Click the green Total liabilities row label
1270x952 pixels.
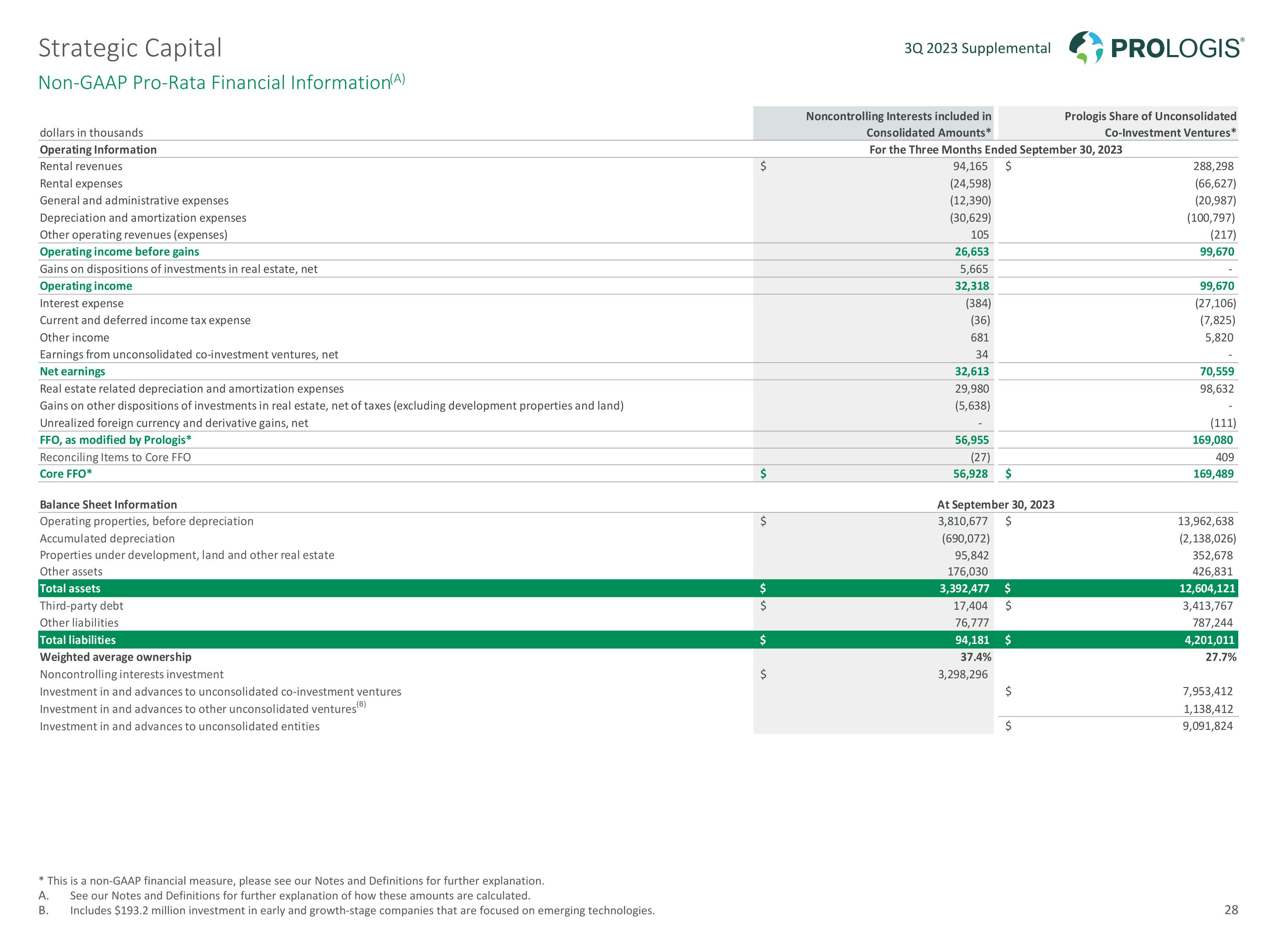point(77,640)
